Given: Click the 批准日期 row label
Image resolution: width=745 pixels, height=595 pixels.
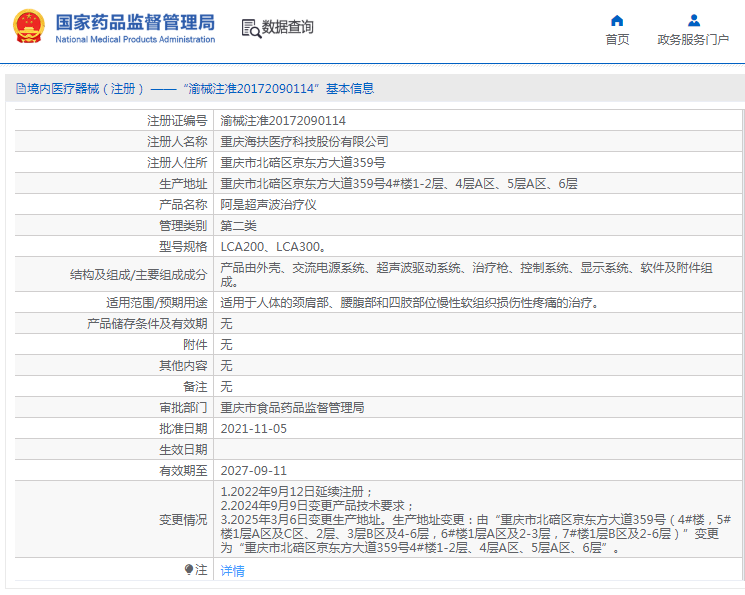Looking at the screenshot, I should (x=183, y=429).
